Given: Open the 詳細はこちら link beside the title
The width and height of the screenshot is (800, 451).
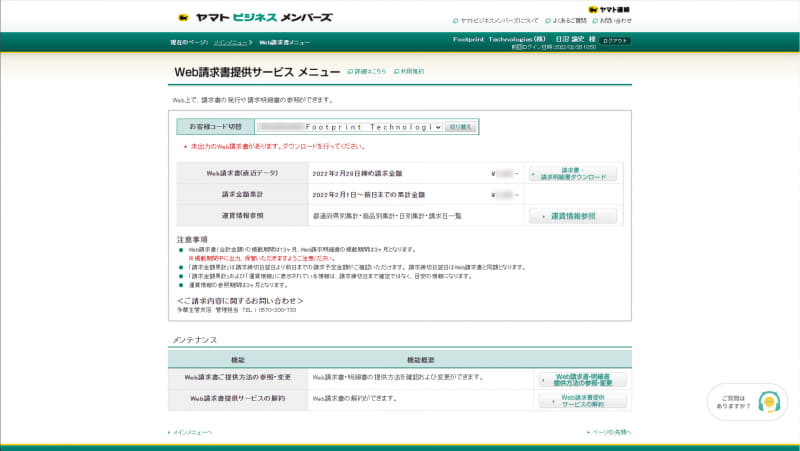Looking at the screenshot, I should (367, 71).
